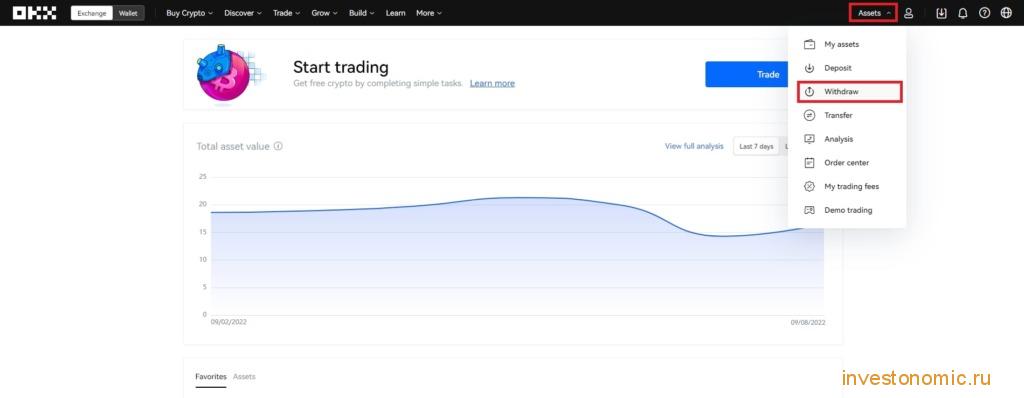
Task: Switch to the Exchange mode toggle
Action: (91, 13)
